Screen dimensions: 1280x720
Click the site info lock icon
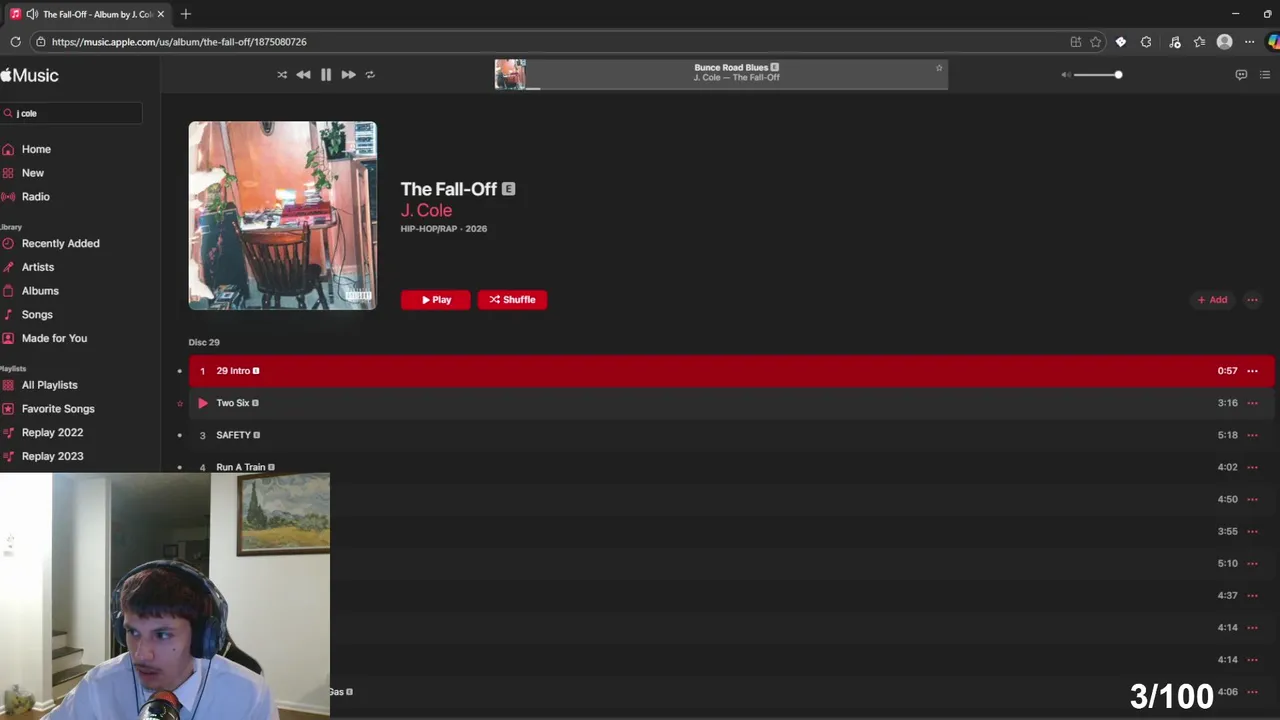tap(40, 42)
